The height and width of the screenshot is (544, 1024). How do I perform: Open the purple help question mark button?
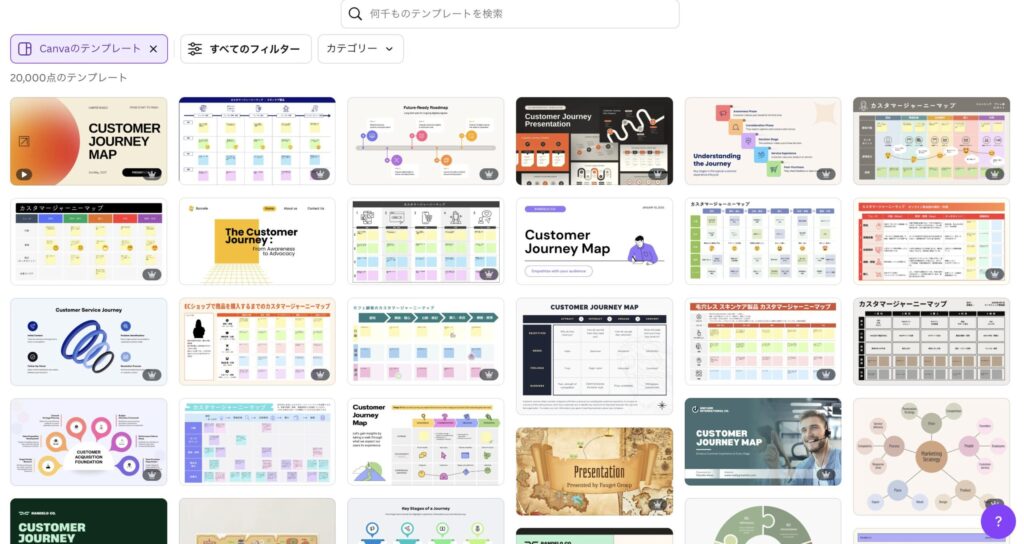coord(997,520)
